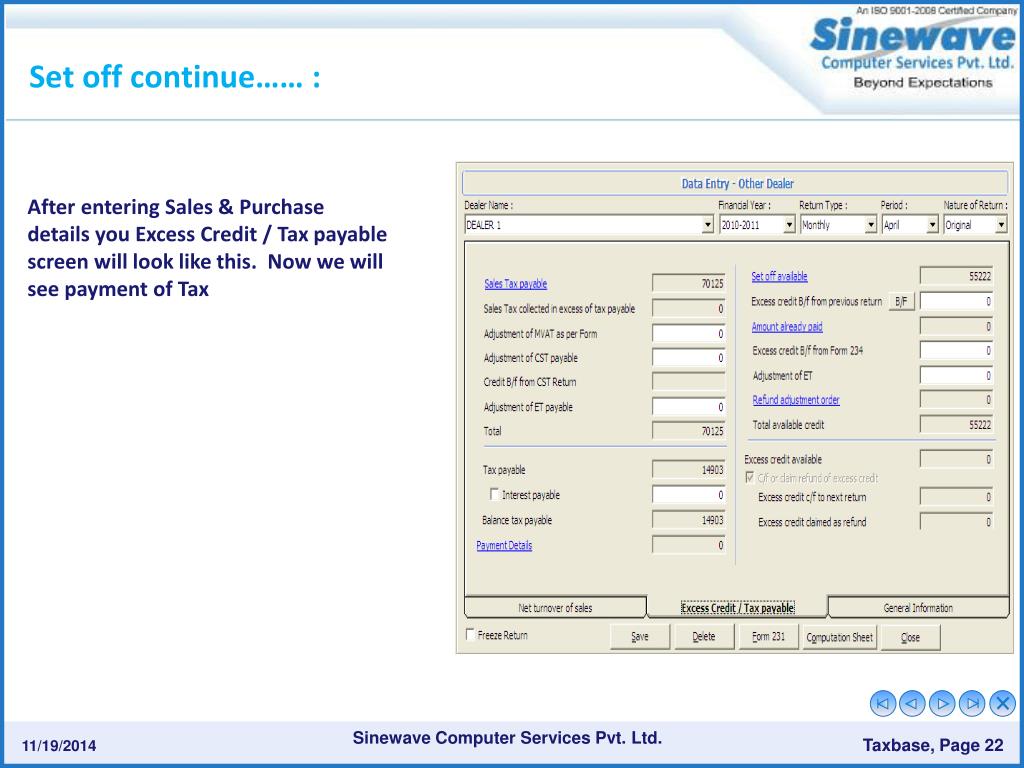Image resolution: width=1024 pixels, height=768 pixels.
Task: Open the Payment Details link
Action: (x=504, y=545)
